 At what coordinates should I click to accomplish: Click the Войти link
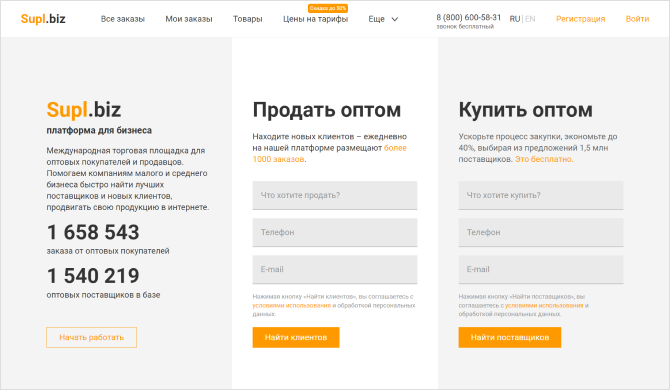[x=637, y=19]
